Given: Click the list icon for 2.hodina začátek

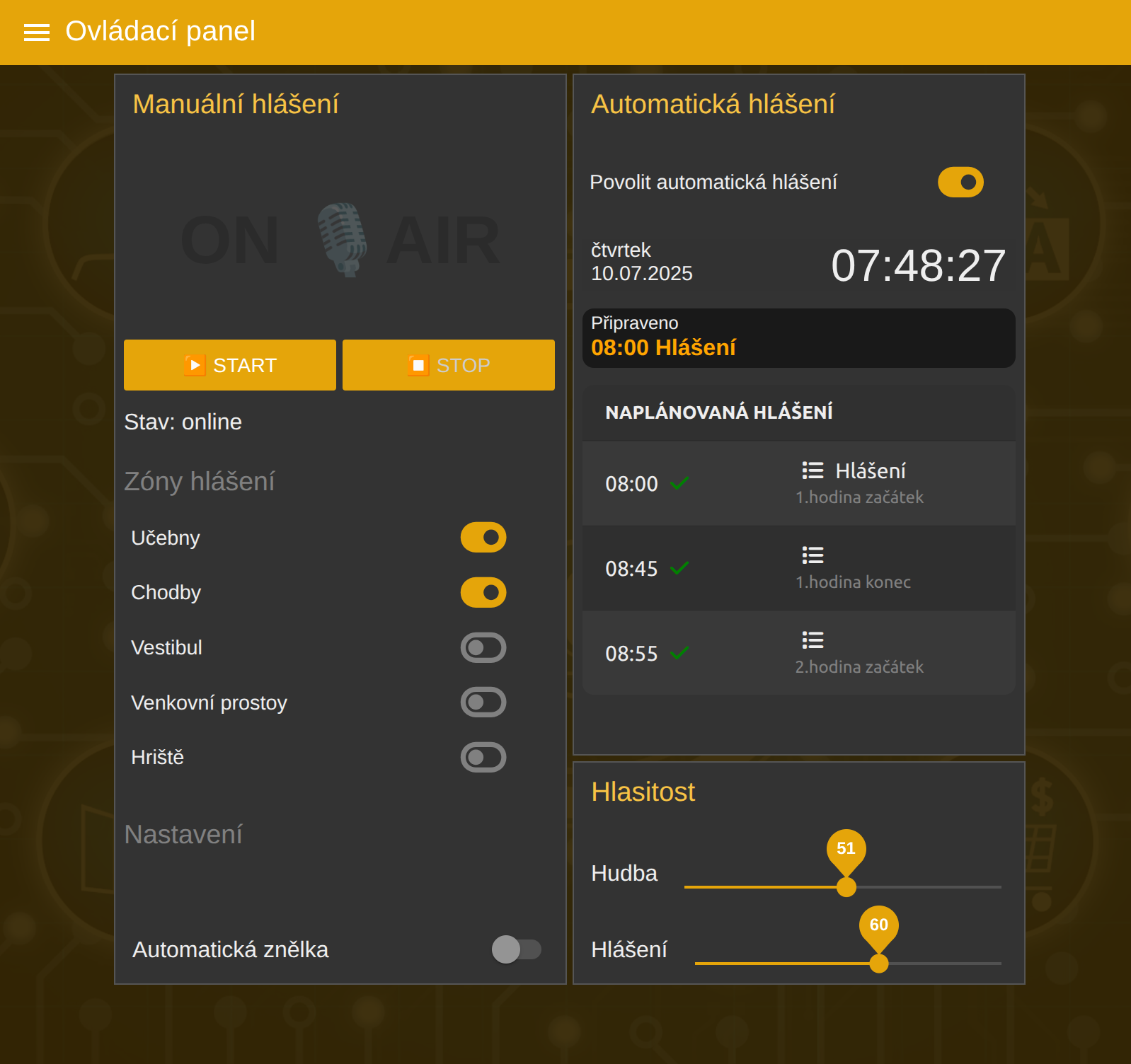Looking at the screenshot, I should [x=813, y=640].
